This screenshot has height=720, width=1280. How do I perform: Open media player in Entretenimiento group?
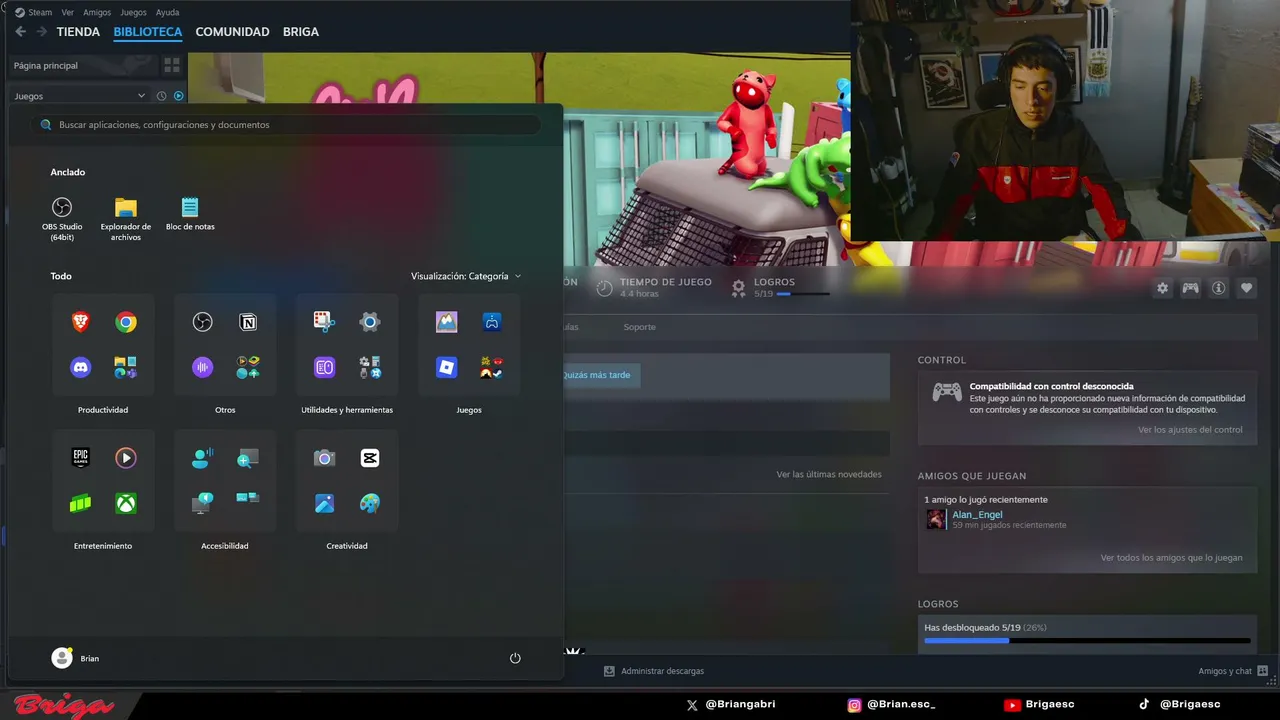point(126,458)
